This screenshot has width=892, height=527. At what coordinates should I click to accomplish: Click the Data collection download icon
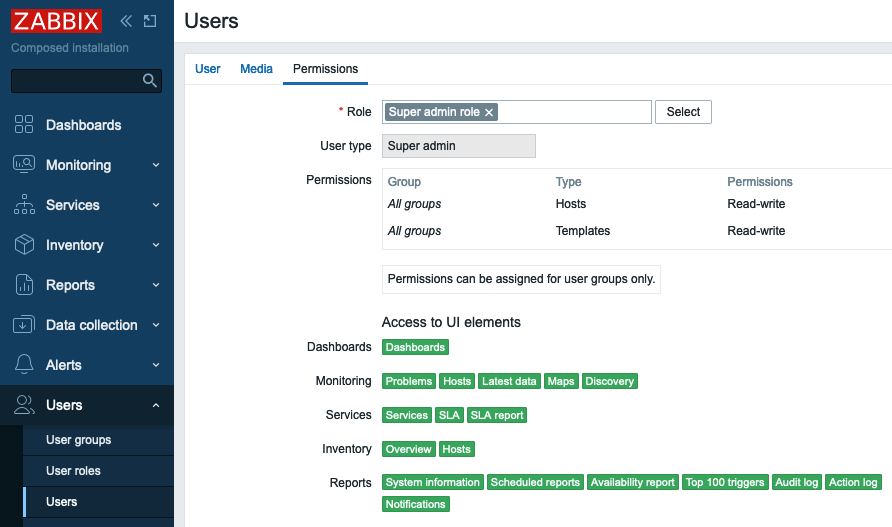[24, 324]
